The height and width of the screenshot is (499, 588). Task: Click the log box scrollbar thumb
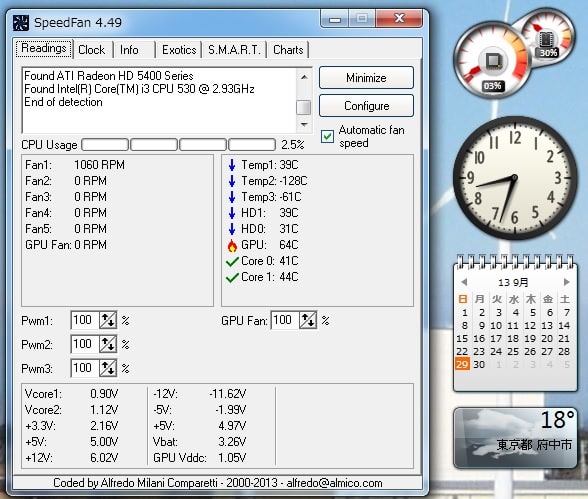(x=304, y=107)
